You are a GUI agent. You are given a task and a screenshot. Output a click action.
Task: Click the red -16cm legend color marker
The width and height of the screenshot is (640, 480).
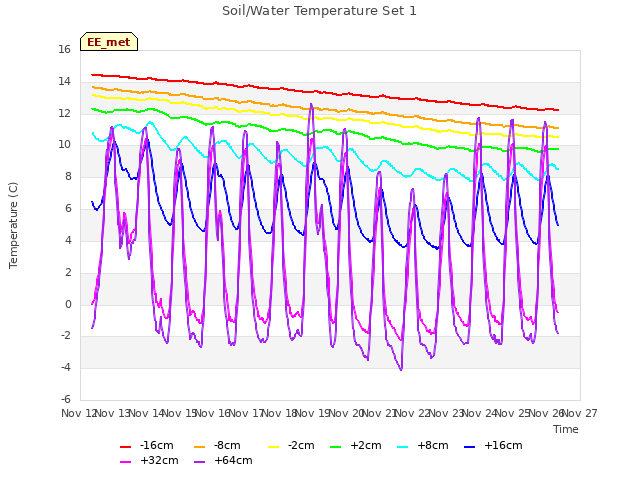pyautogui.click(x=125, y=447)
